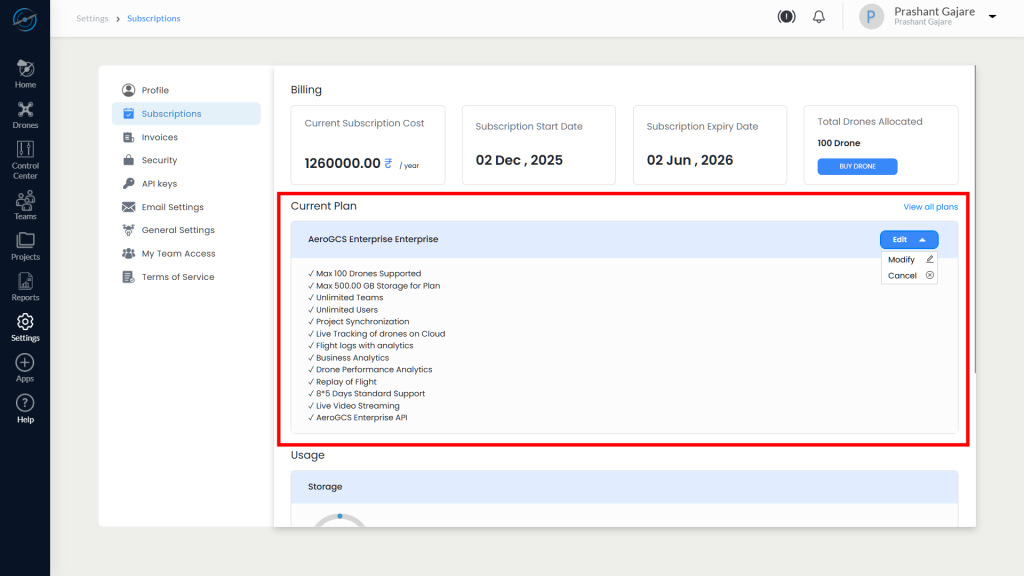Open the API keys settings

coord(160,183)
